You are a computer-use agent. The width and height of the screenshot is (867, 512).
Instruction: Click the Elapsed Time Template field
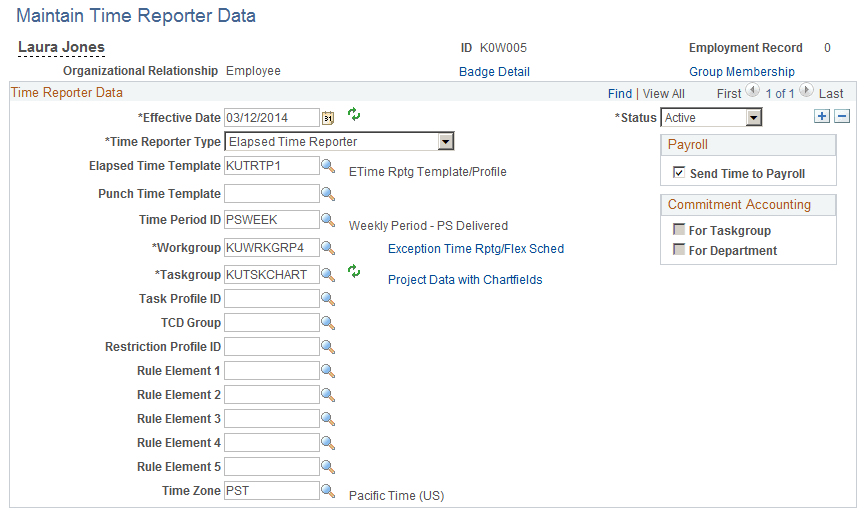coord(271,166)
